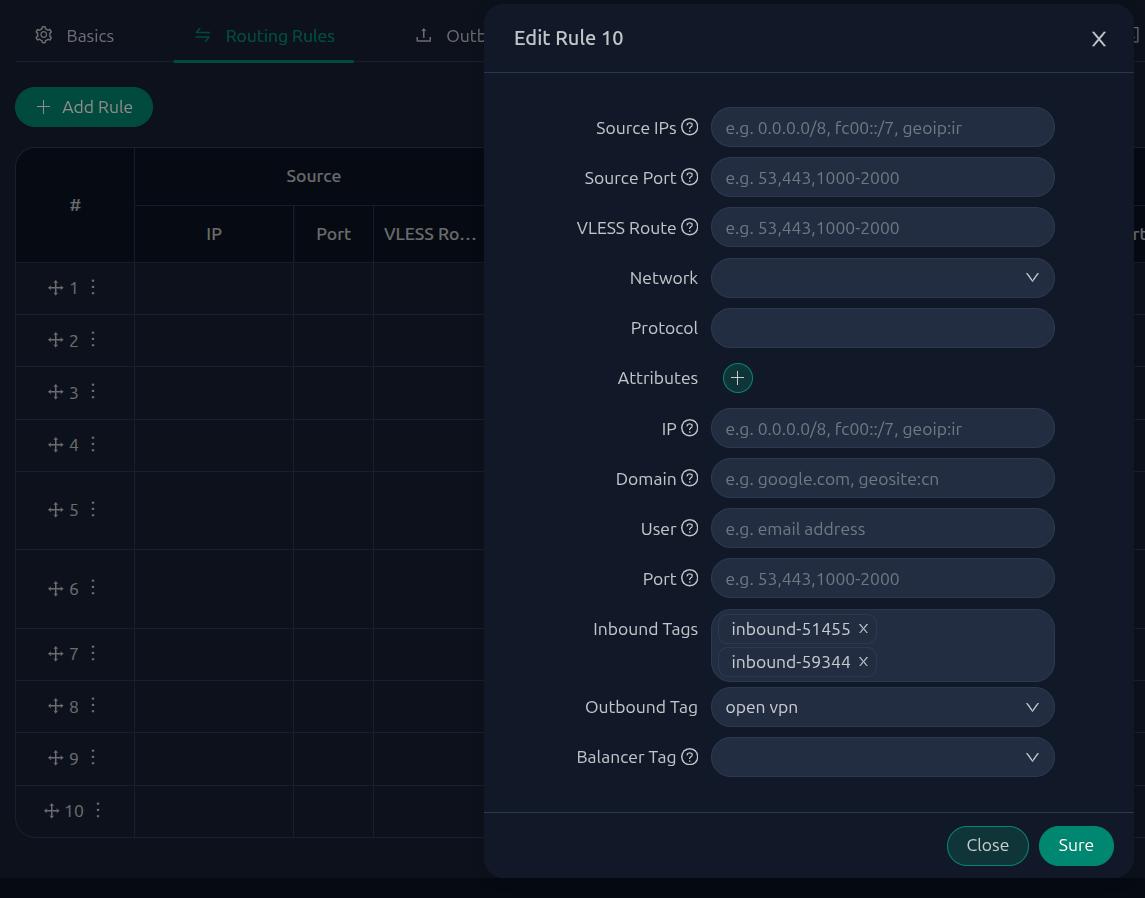The height and width of the screenshot is (898, 1145).
Task: Click help icon beside destination Port label
Action: pyautogui.click(x=689, y=578)
